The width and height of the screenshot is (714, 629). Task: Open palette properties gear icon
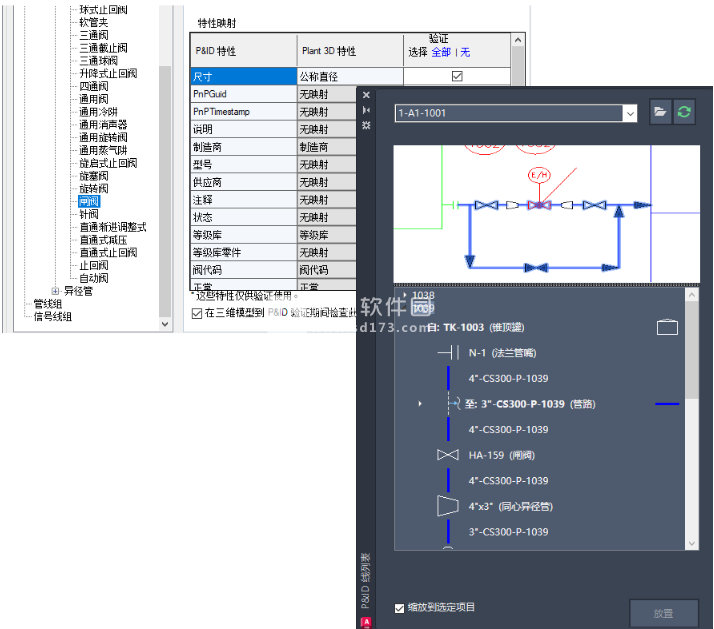point(366,125)
